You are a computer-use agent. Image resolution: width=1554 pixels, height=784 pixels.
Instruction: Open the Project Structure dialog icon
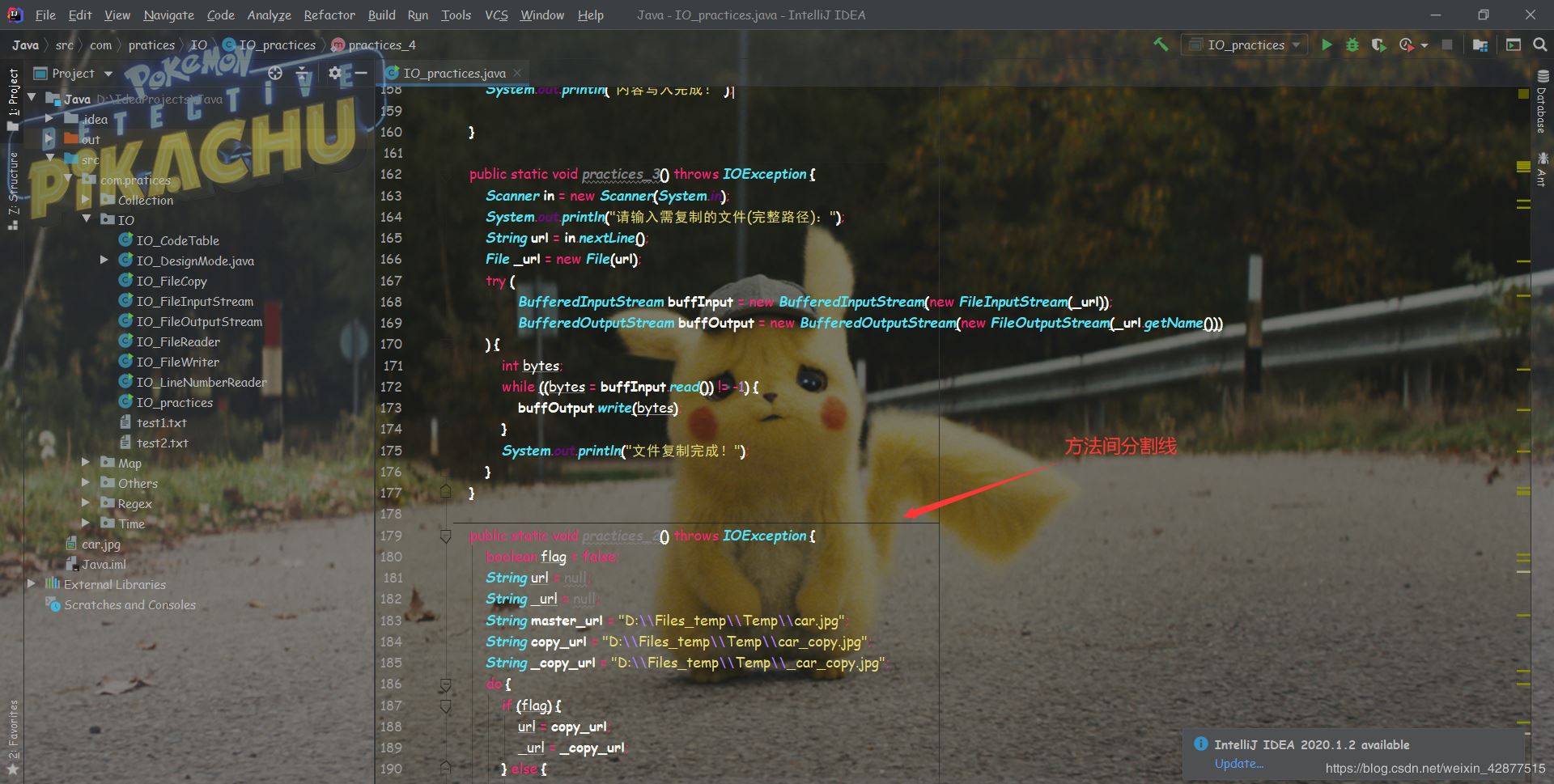click(1480, 45)
